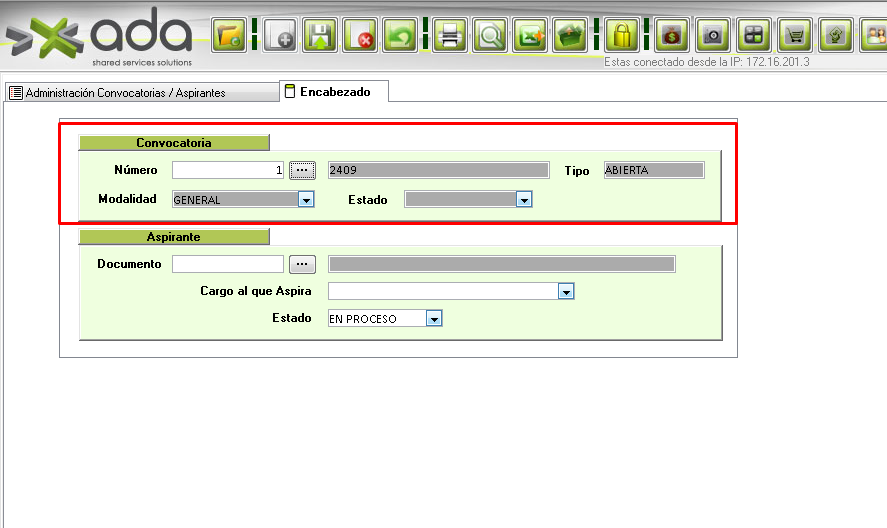Screen dimensions: 887x528
Task: Click the open folder toolbar icon
Action: pos(230,36)
